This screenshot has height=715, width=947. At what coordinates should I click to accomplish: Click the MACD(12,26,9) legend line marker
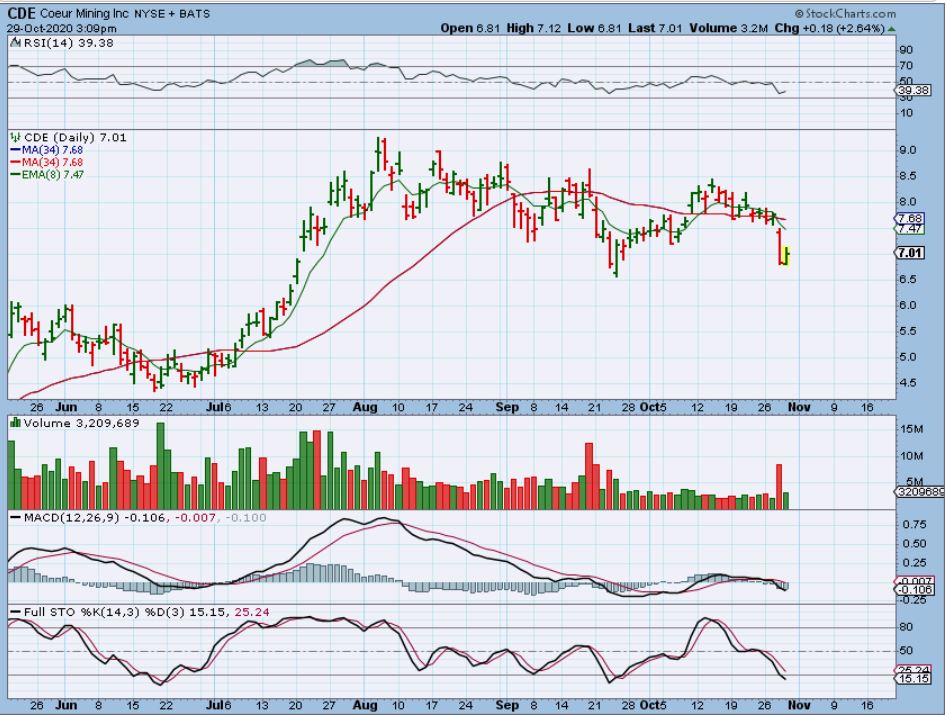(14, 515)
